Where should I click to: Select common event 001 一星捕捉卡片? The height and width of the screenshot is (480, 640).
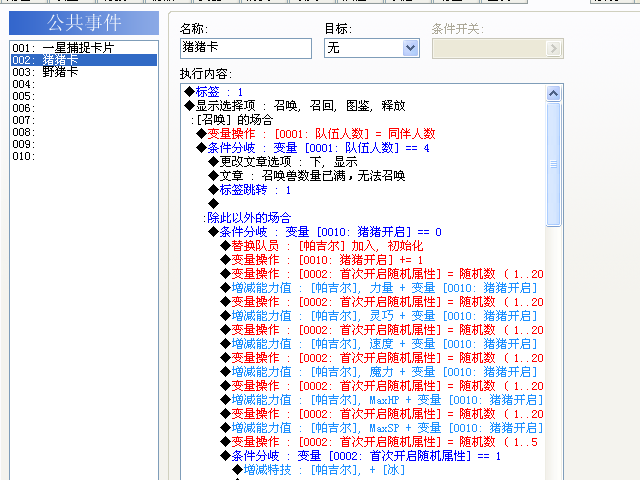click(x=84, y=48)
